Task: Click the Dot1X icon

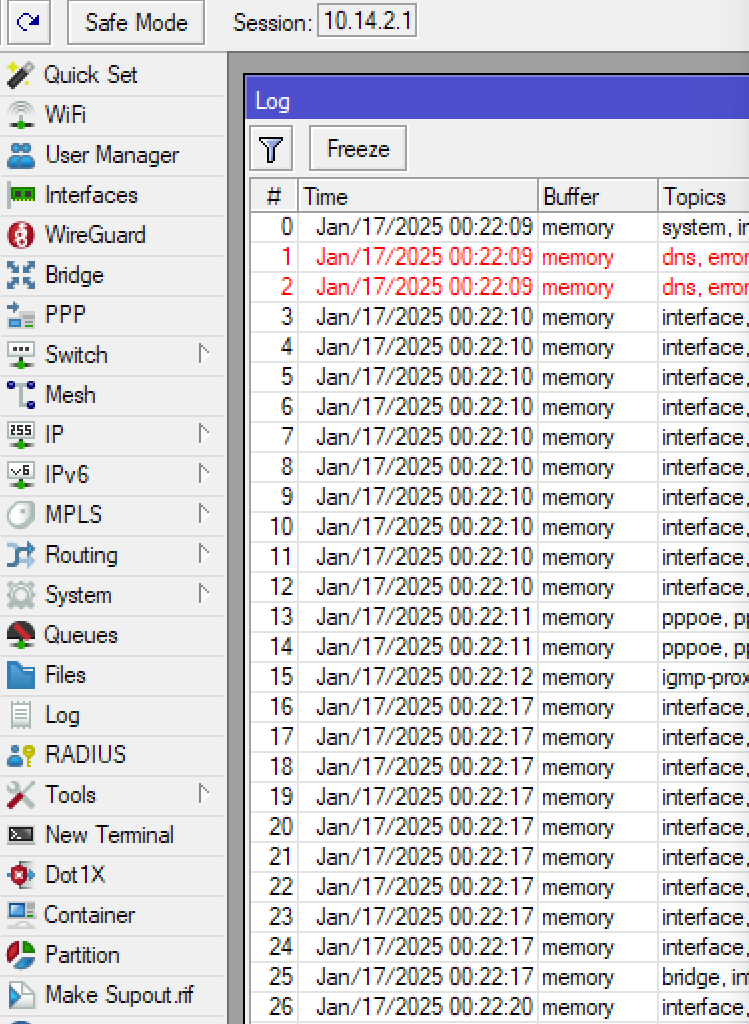Action: [x=21, y=875]
